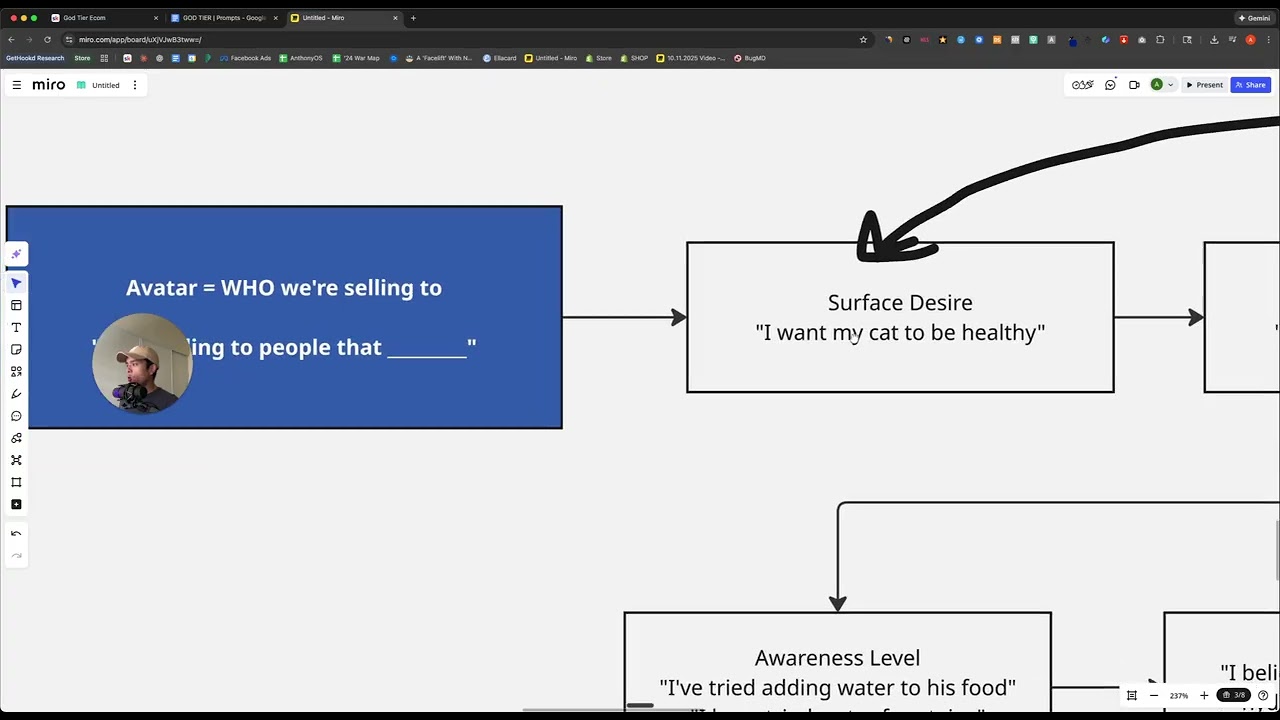The height and width of the screenshot is (720, 1280).
Task: Open a new browser tab
Action: 413,18
